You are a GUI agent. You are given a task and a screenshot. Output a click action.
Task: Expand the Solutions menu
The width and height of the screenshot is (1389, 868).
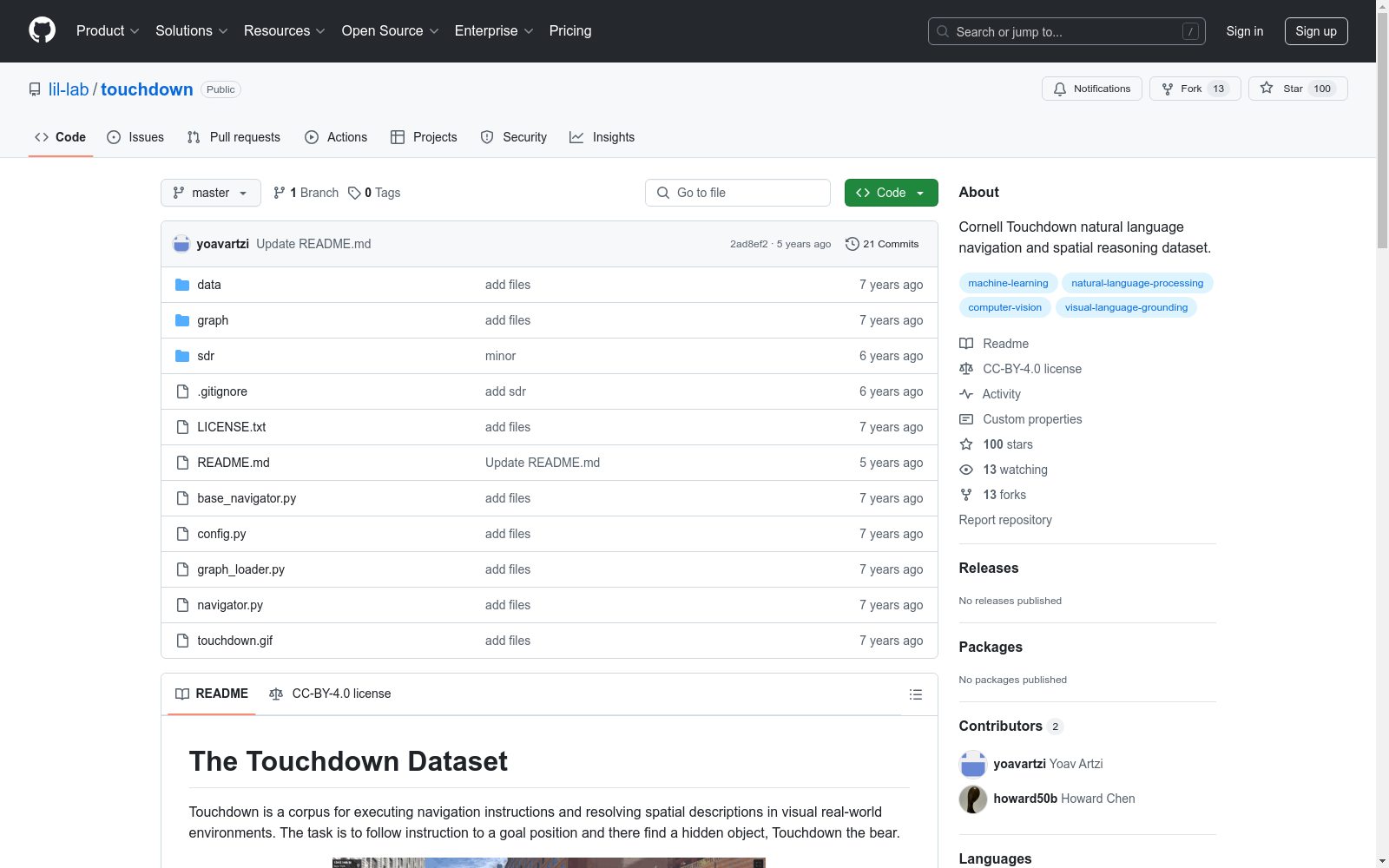coord(192,30)
